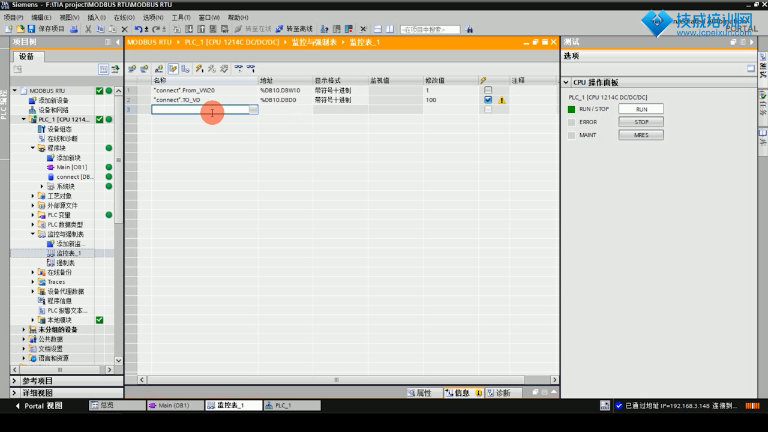Click first insert row icon in watch toolbar

132,69
